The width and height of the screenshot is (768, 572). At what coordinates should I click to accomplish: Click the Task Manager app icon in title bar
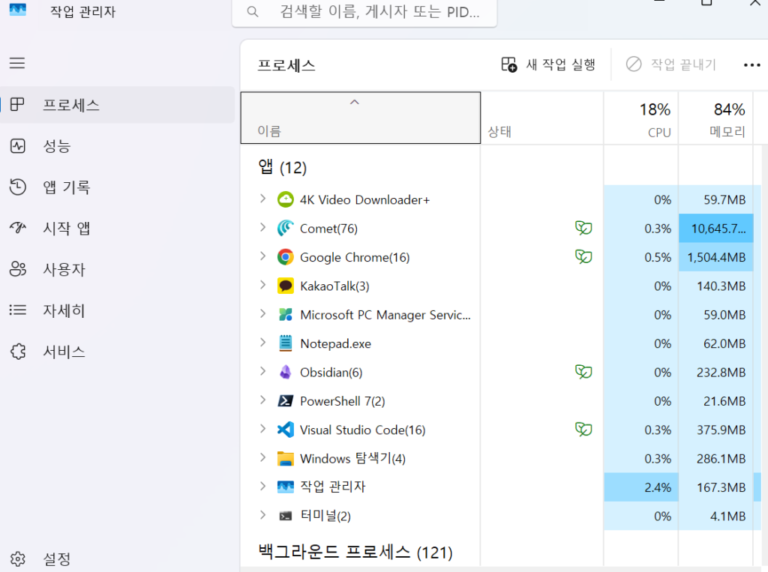click(x=18, y=9)
